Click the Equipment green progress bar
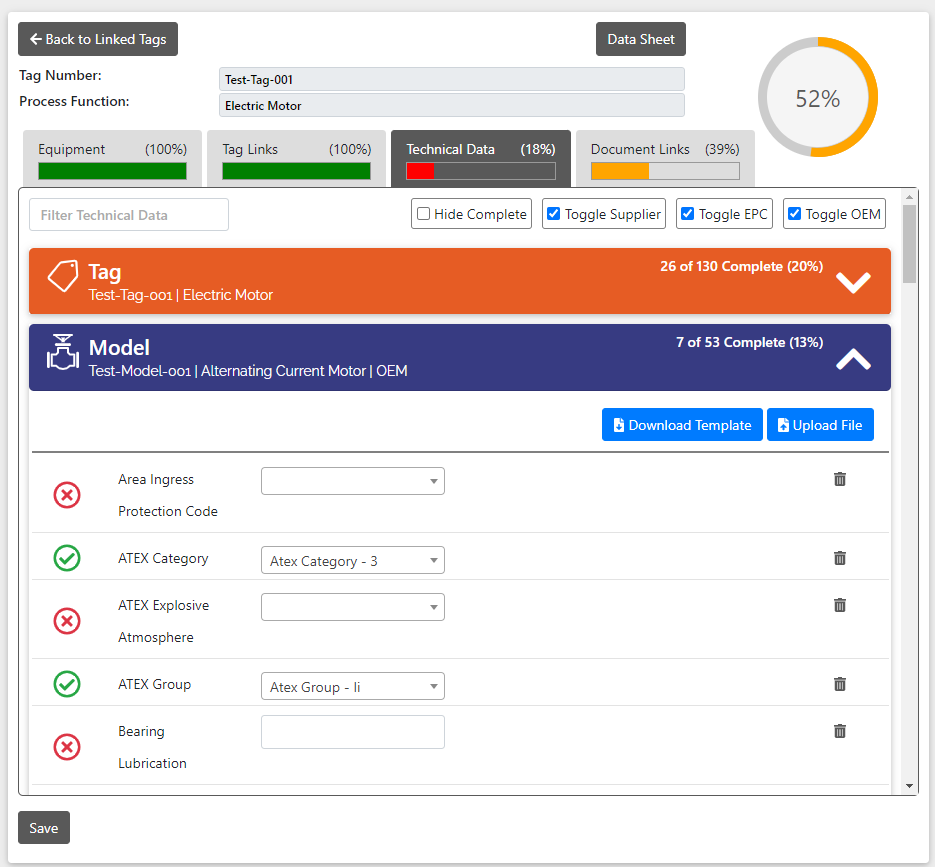The height and width of the screenshot is (867, 935). tap(112, 171)
